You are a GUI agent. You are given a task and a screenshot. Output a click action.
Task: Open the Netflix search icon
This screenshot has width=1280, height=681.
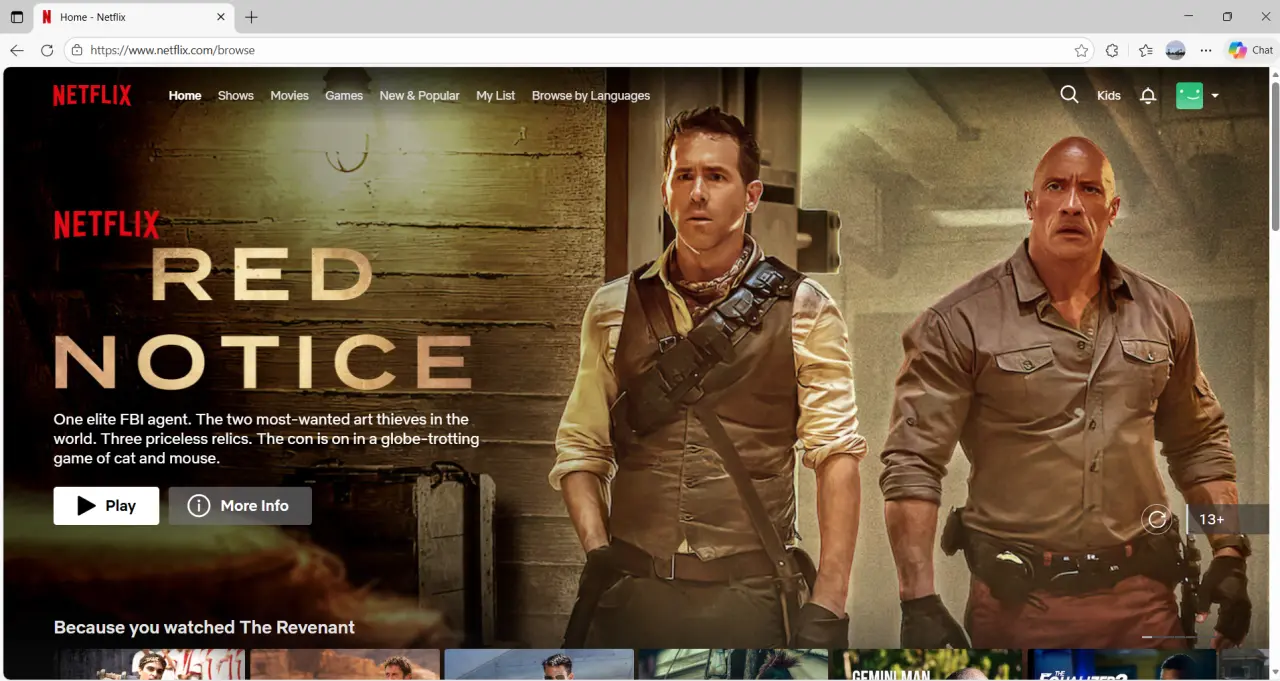tap(1069, 95)
